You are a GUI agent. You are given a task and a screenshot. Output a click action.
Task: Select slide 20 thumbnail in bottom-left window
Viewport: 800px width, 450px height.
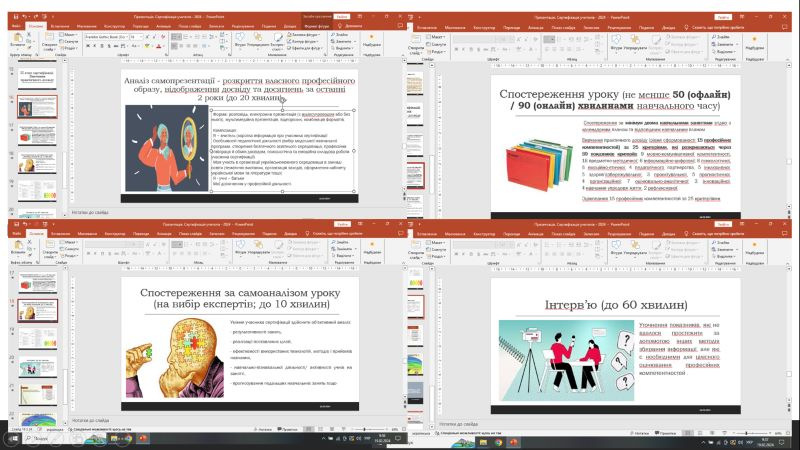(x=37, y=366)
